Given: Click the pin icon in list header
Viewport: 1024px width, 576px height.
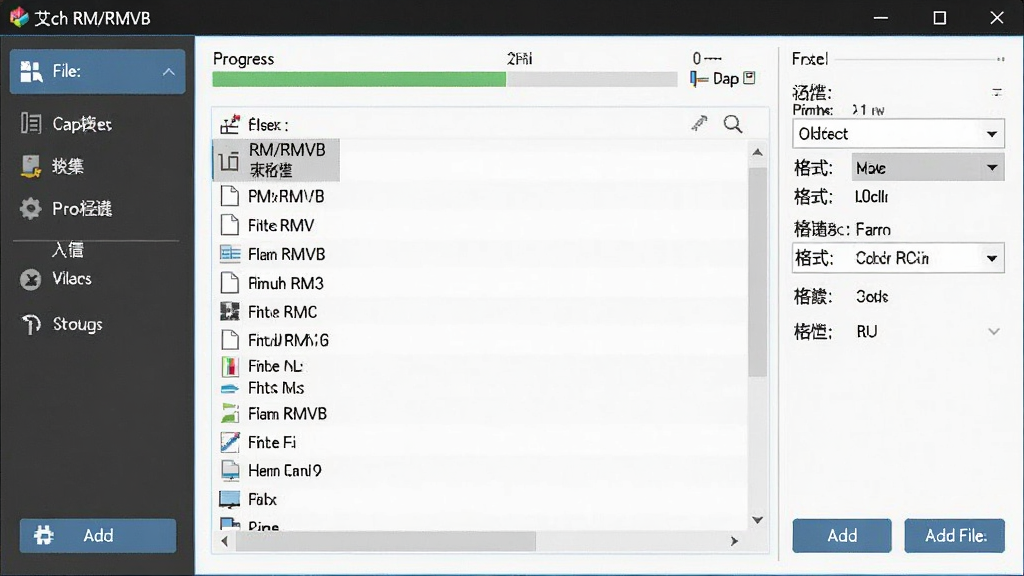Looking at the screenshot, I should tap(699, 123).
